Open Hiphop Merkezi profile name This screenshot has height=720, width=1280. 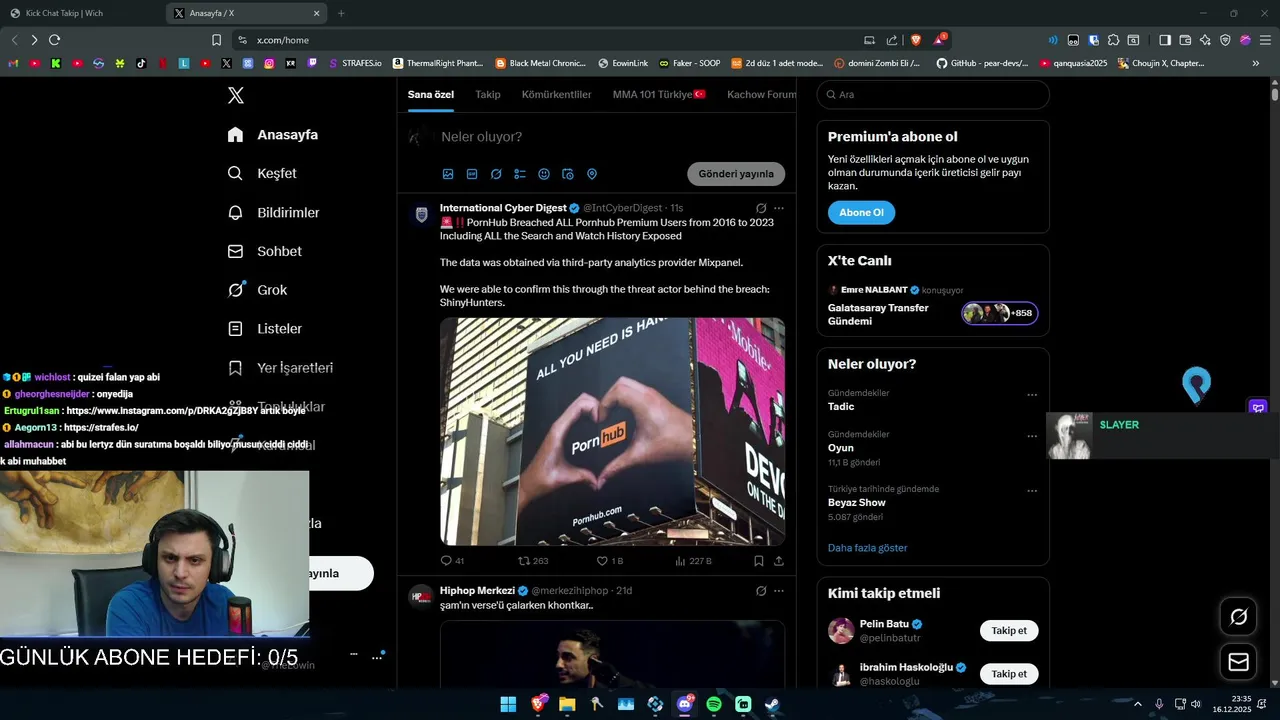tap(477, 591)
